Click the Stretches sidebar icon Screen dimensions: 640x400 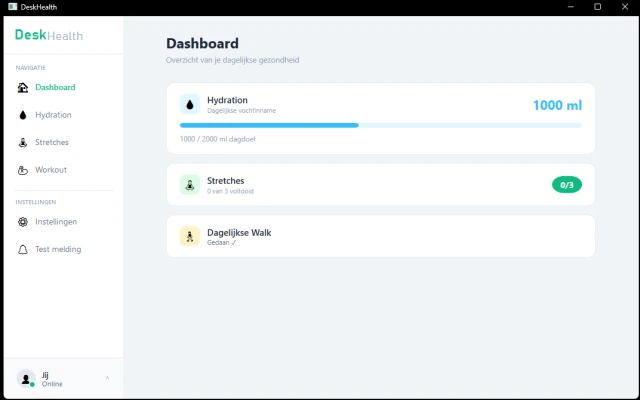[23, 142]
